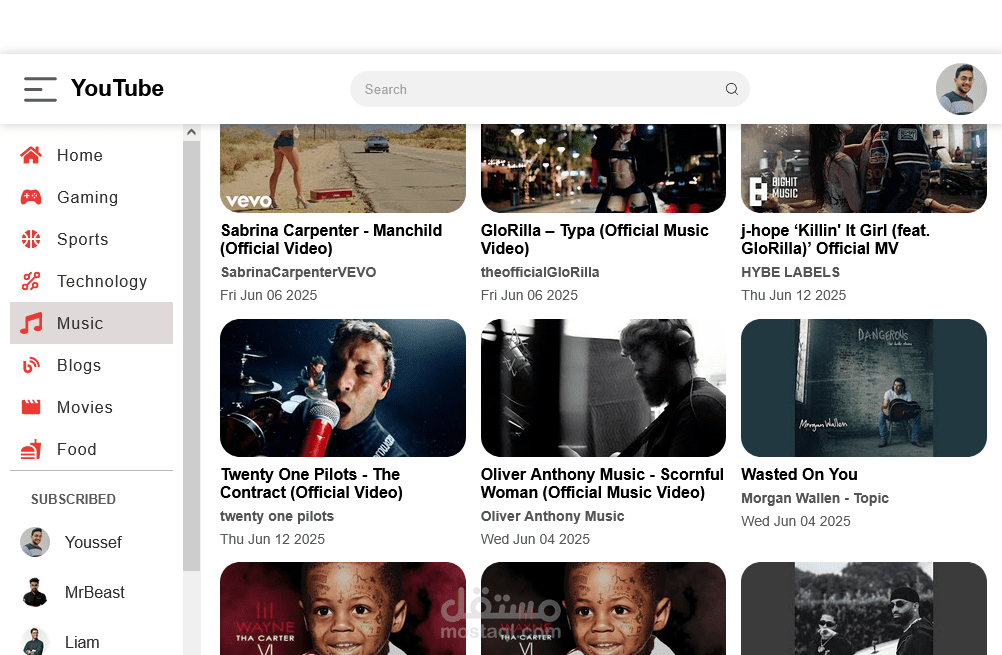Image resolution: width=1002 pixels, height=655 pixels.
Task: Click the search magnifier icon
Action: pos(732,89)
